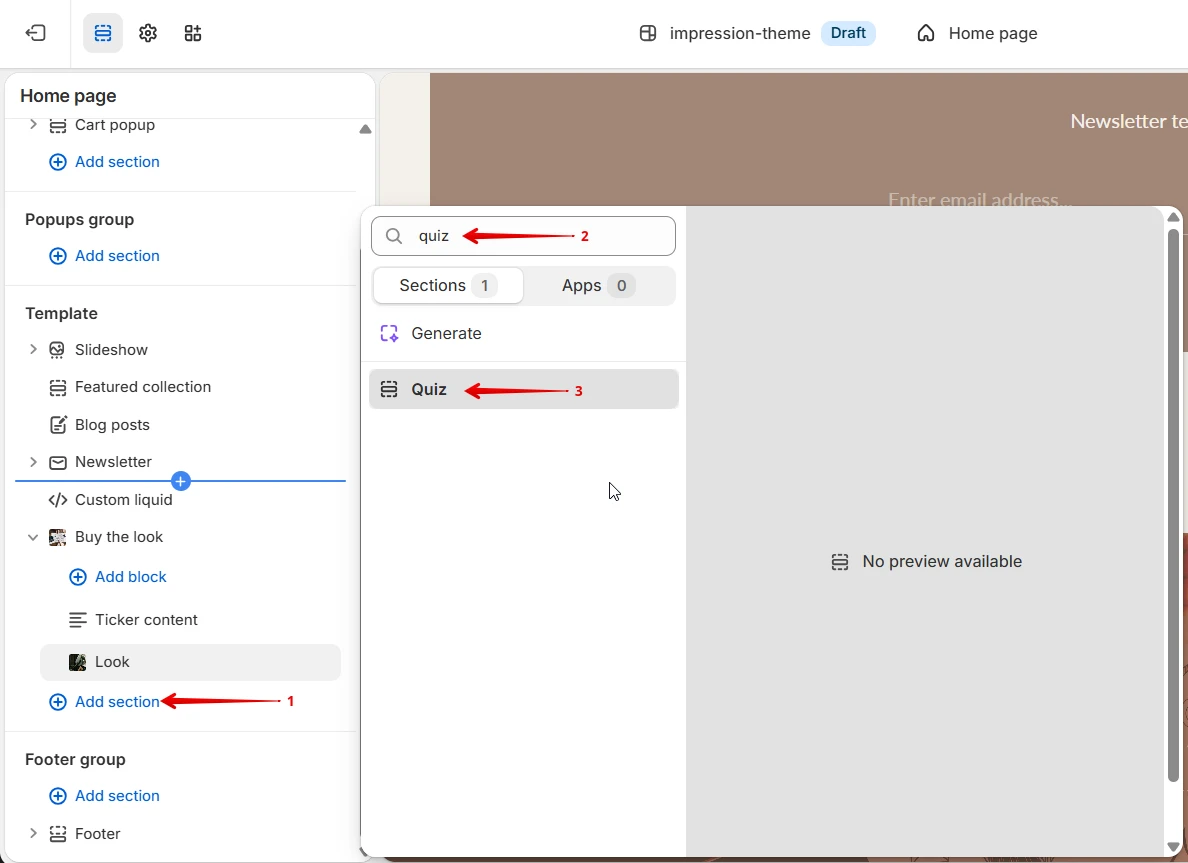Open theme settings gear icon
The width and height of the screenshot is (1188, 863).
148,33
